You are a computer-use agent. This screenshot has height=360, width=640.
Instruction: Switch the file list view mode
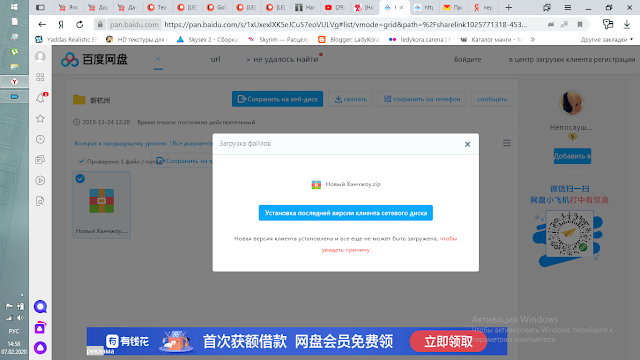(507, 143)
